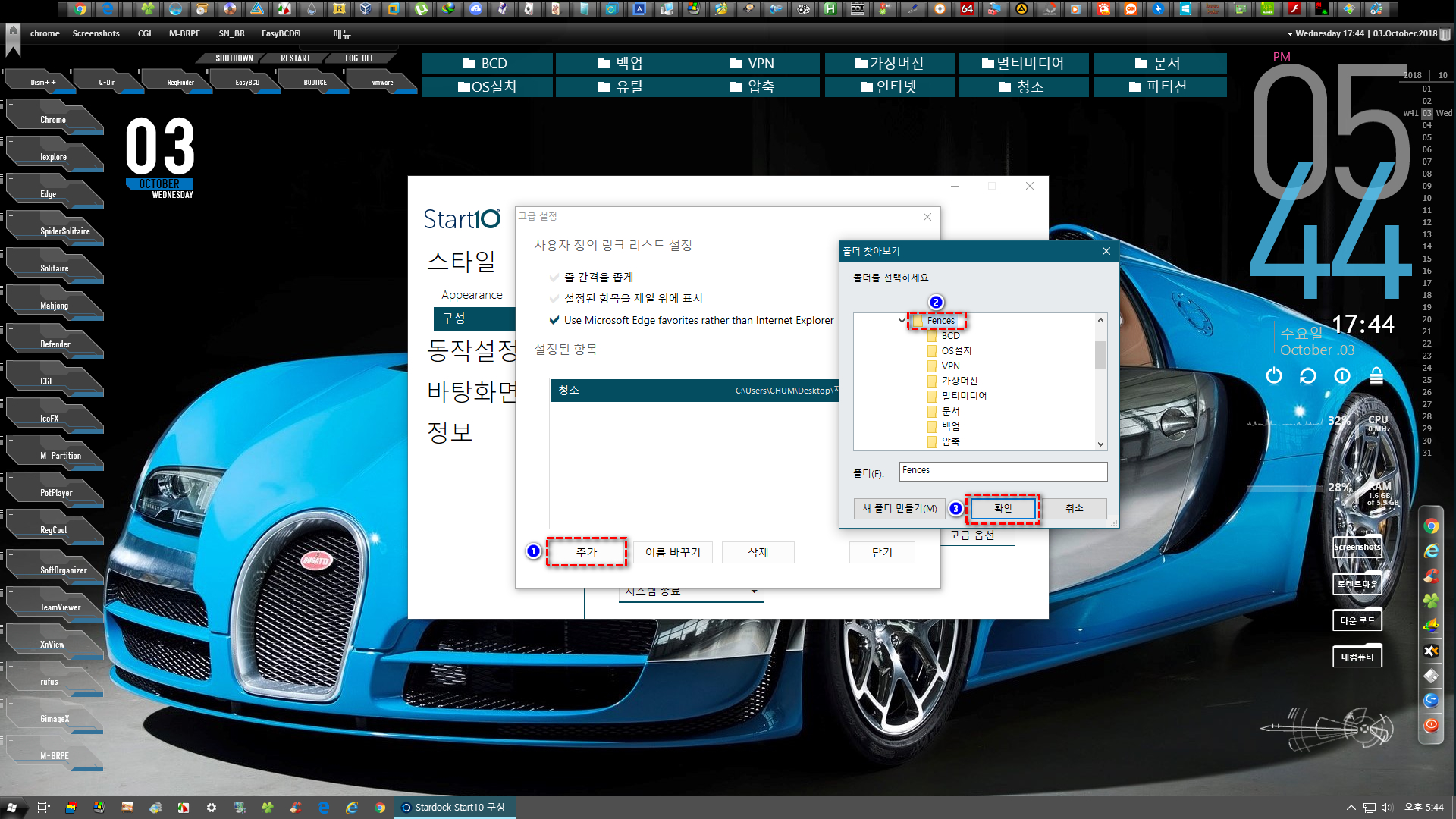Select 멀티미디어 folder in tree

click(x=964, y=396)
